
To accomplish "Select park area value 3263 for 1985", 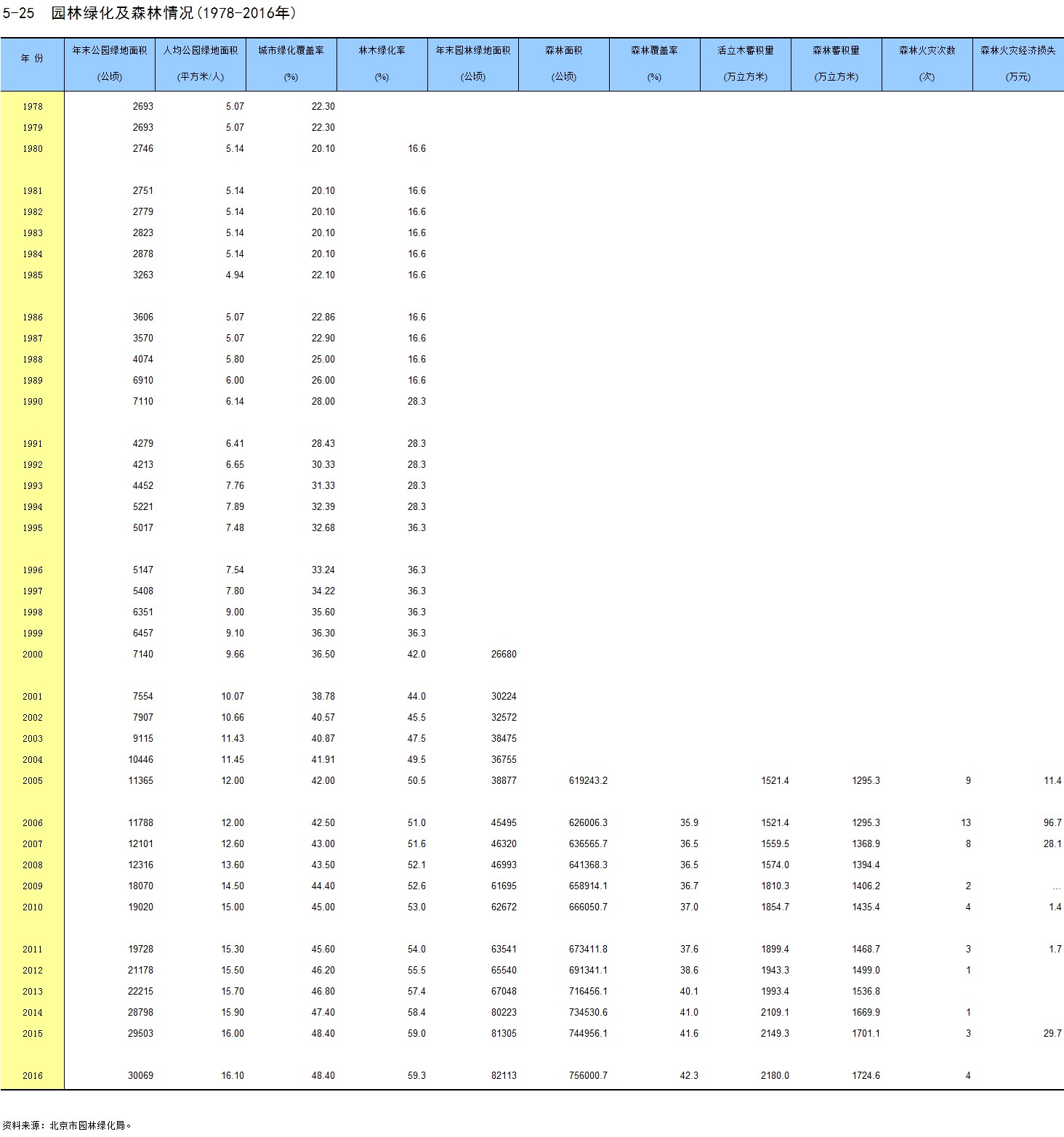I will [x=143, y=275].
